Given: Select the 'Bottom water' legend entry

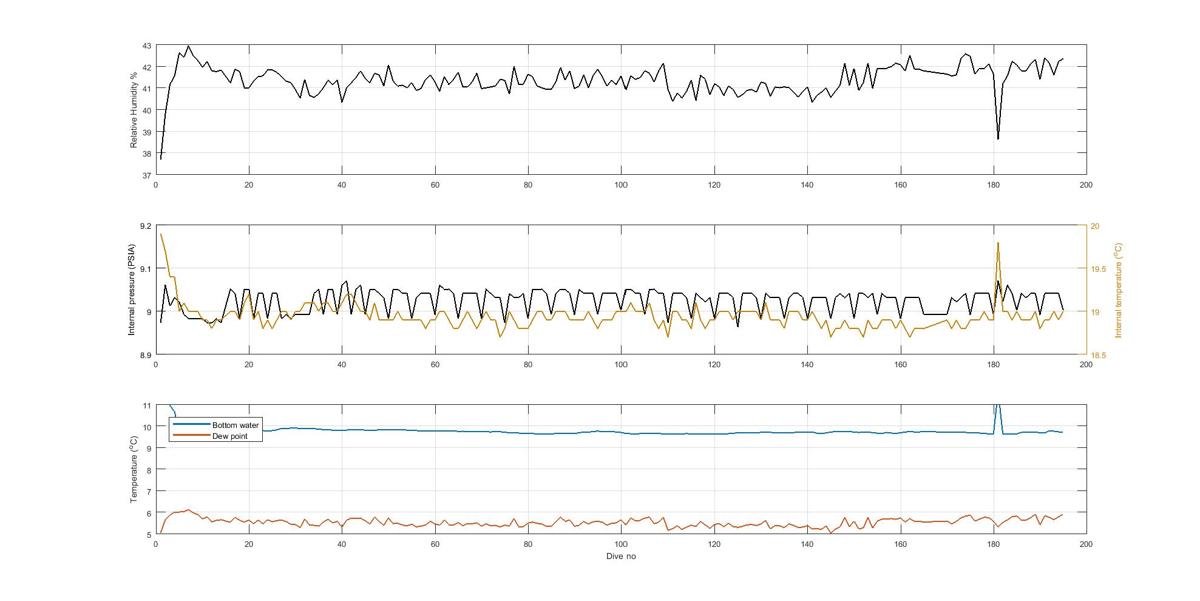Looking at the screenshot, I should click(235, 425).
